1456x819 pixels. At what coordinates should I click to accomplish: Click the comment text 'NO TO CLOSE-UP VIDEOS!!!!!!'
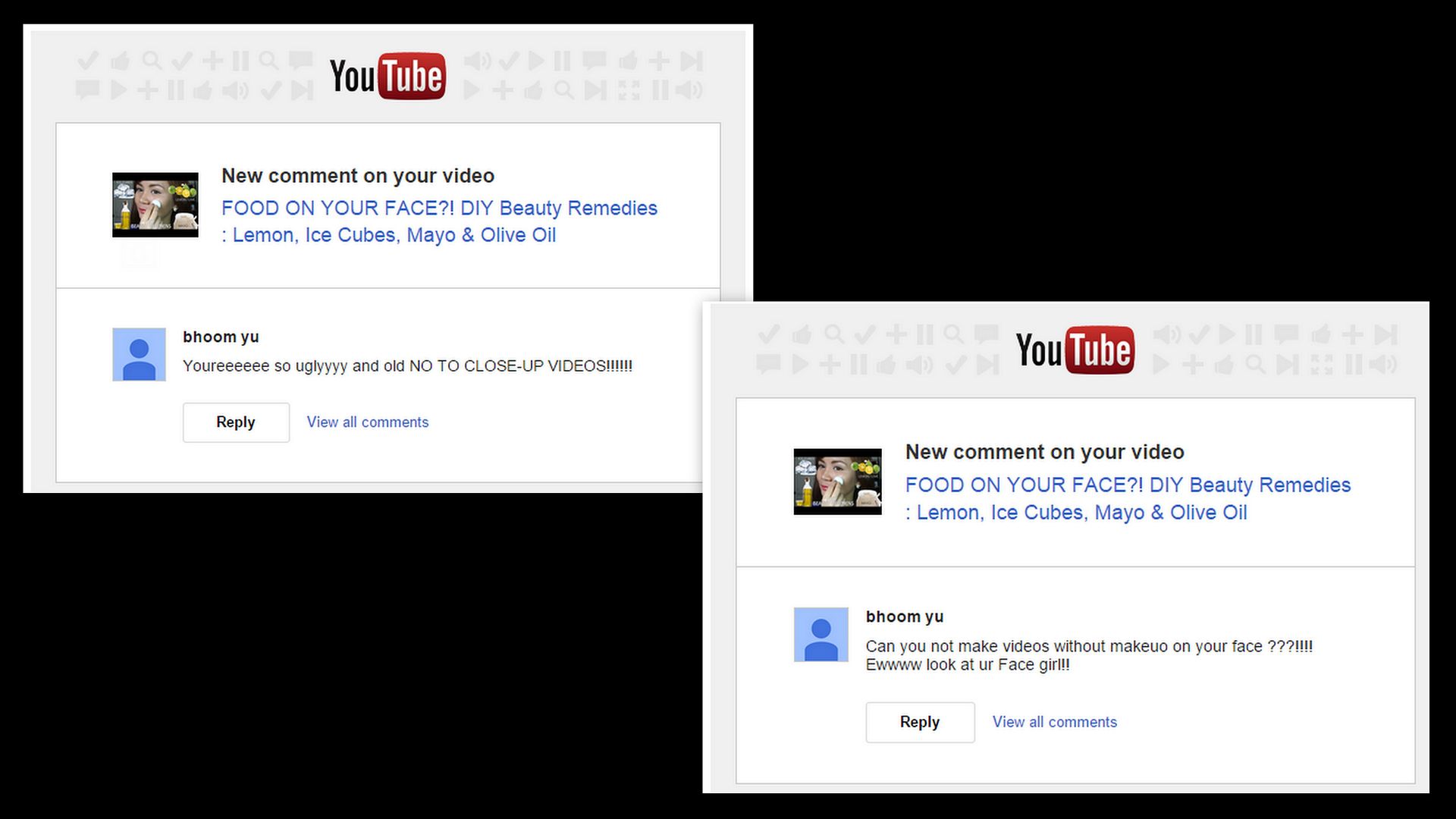pos(521,366)
